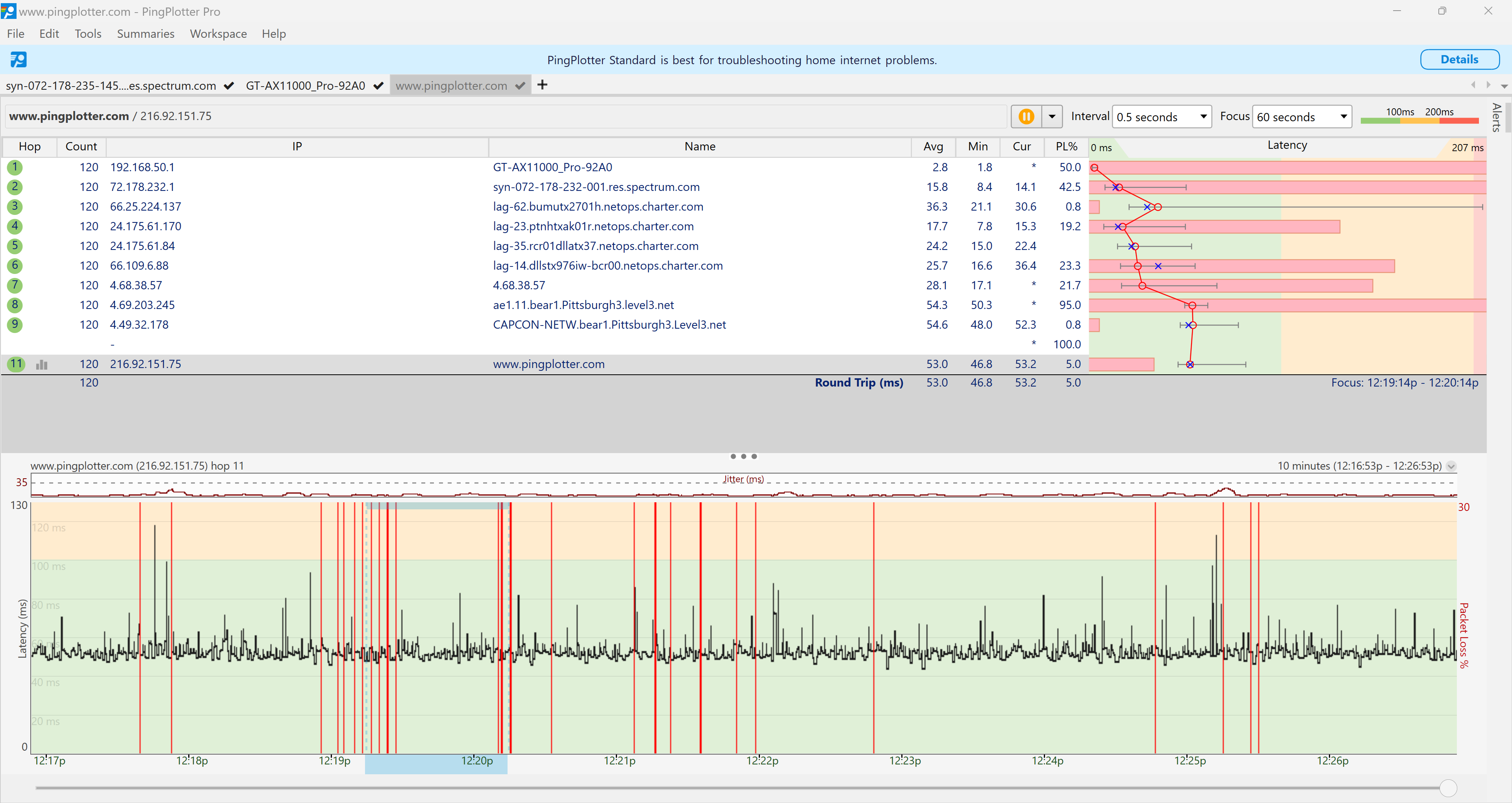Add a new target tab with the plus icon

[x=542, y=85]
